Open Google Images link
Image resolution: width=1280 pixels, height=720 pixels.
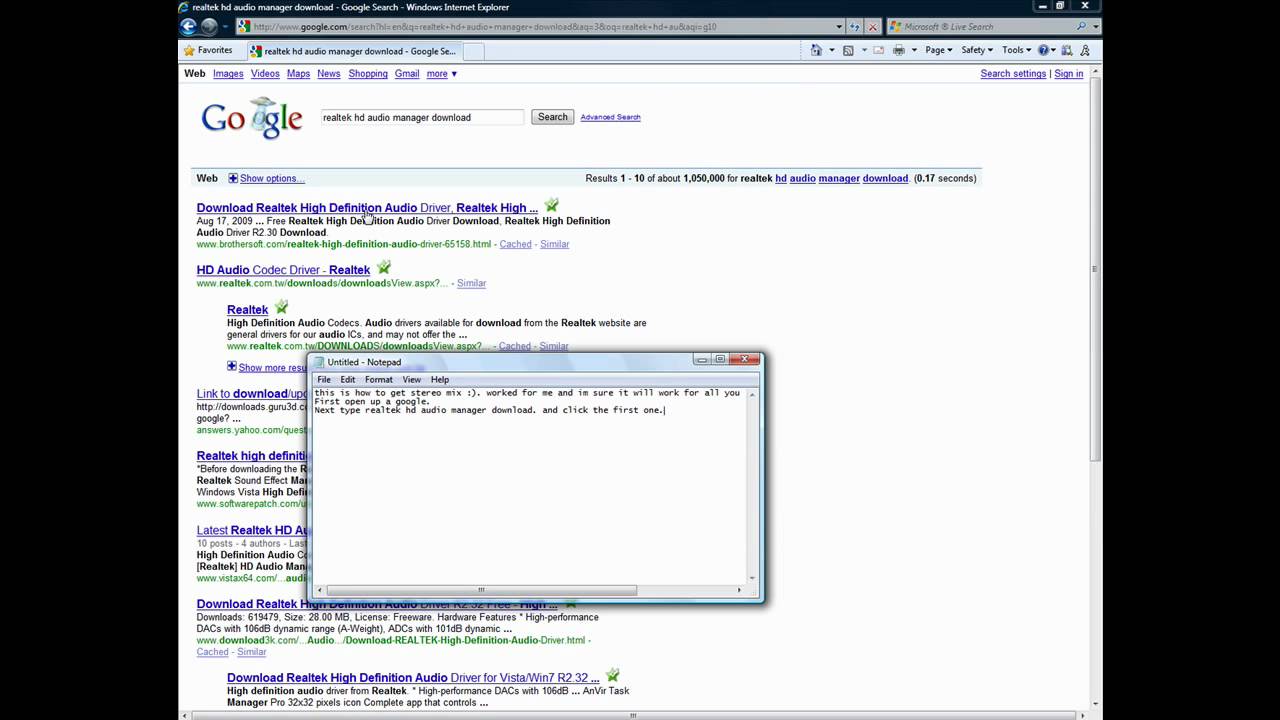(228, 74)
